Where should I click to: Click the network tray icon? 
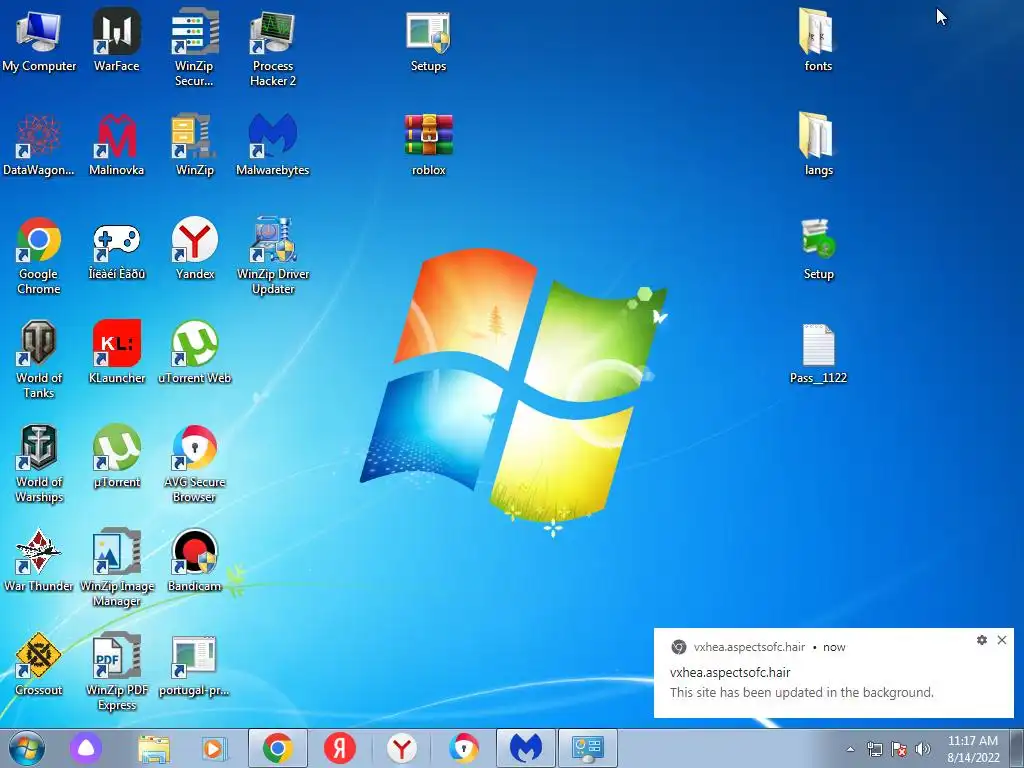coord(874,749)
